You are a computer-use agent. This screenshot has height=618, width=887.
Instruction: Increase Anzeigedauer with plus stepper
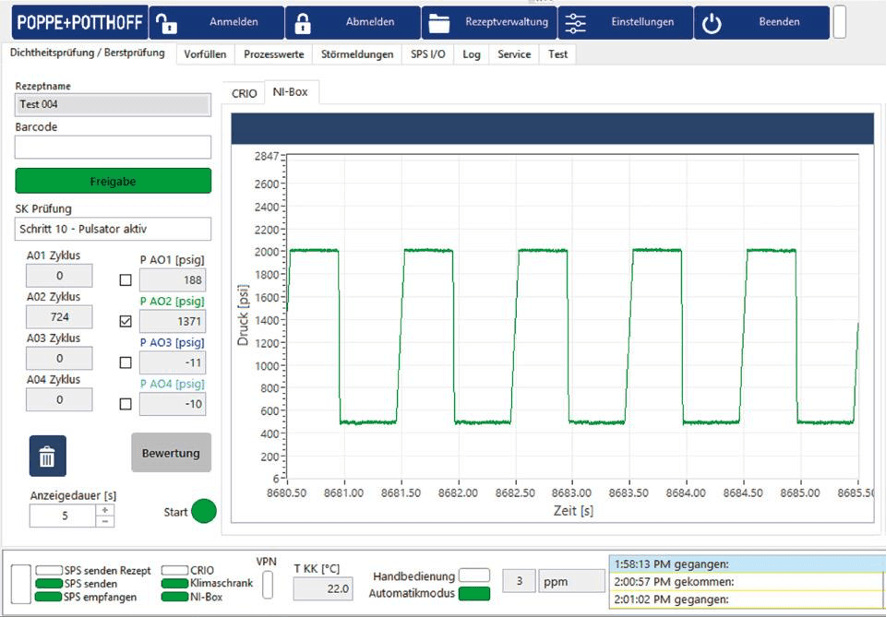click(x=105, y=510)
